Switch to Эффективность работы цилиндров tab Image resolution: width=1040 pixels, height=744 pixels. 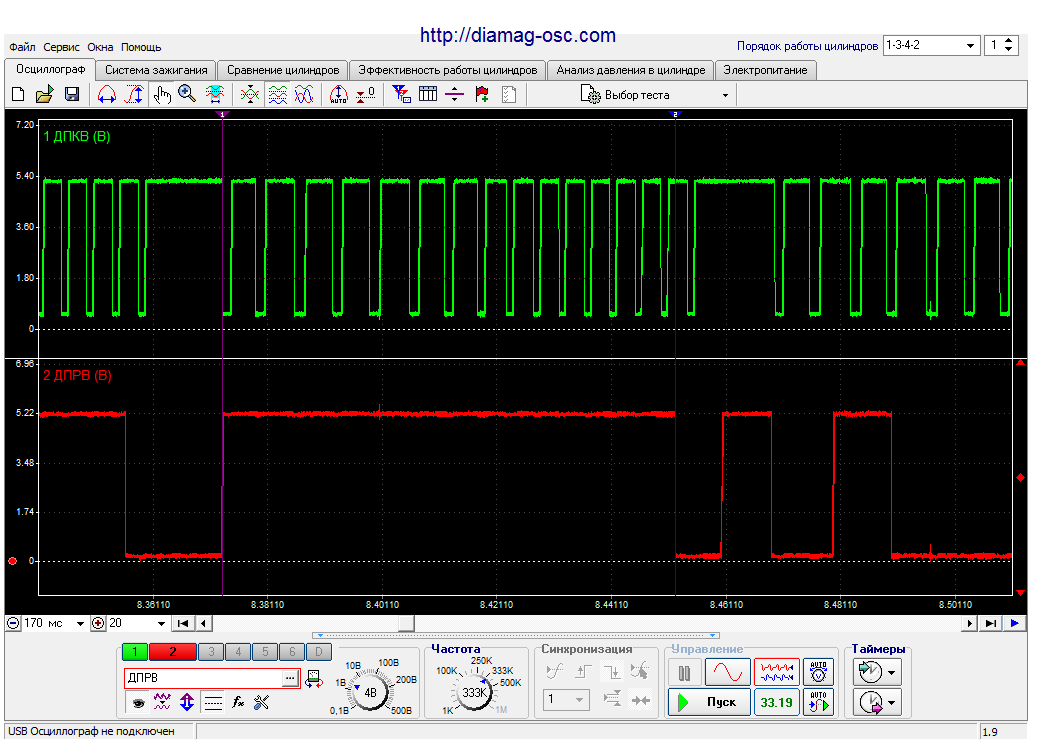(448, 70)
